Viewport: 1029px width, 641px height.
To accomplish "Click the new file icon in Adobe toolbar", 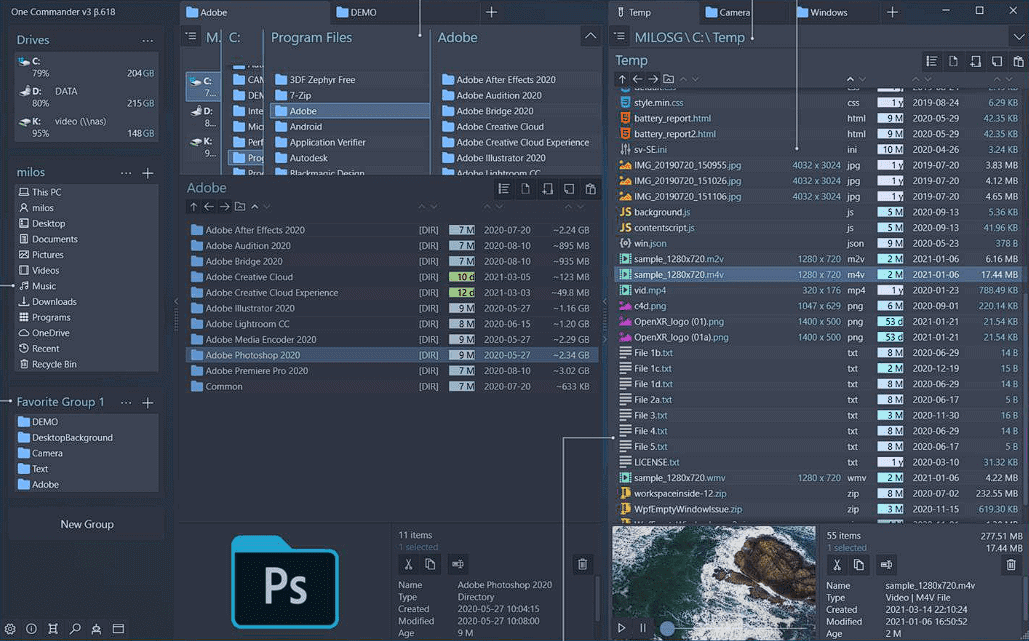I will click(526, 189).
